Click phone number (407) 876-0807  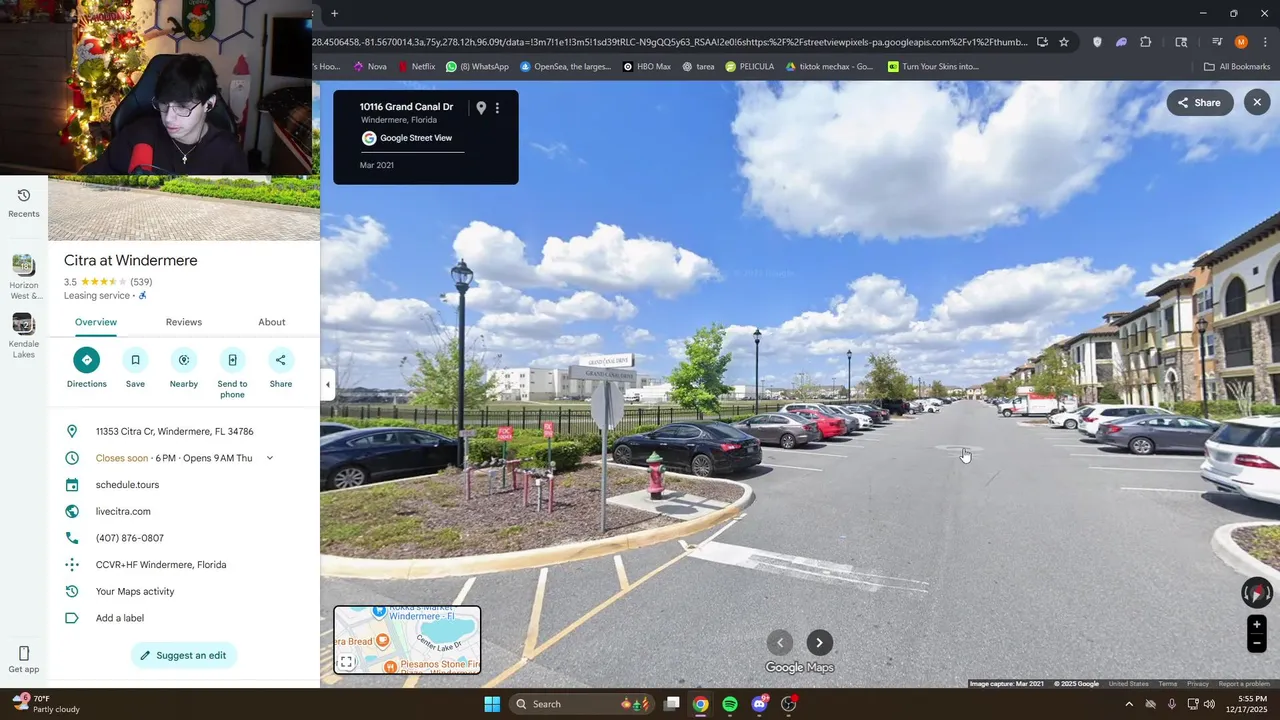click(x=130, y=538)
